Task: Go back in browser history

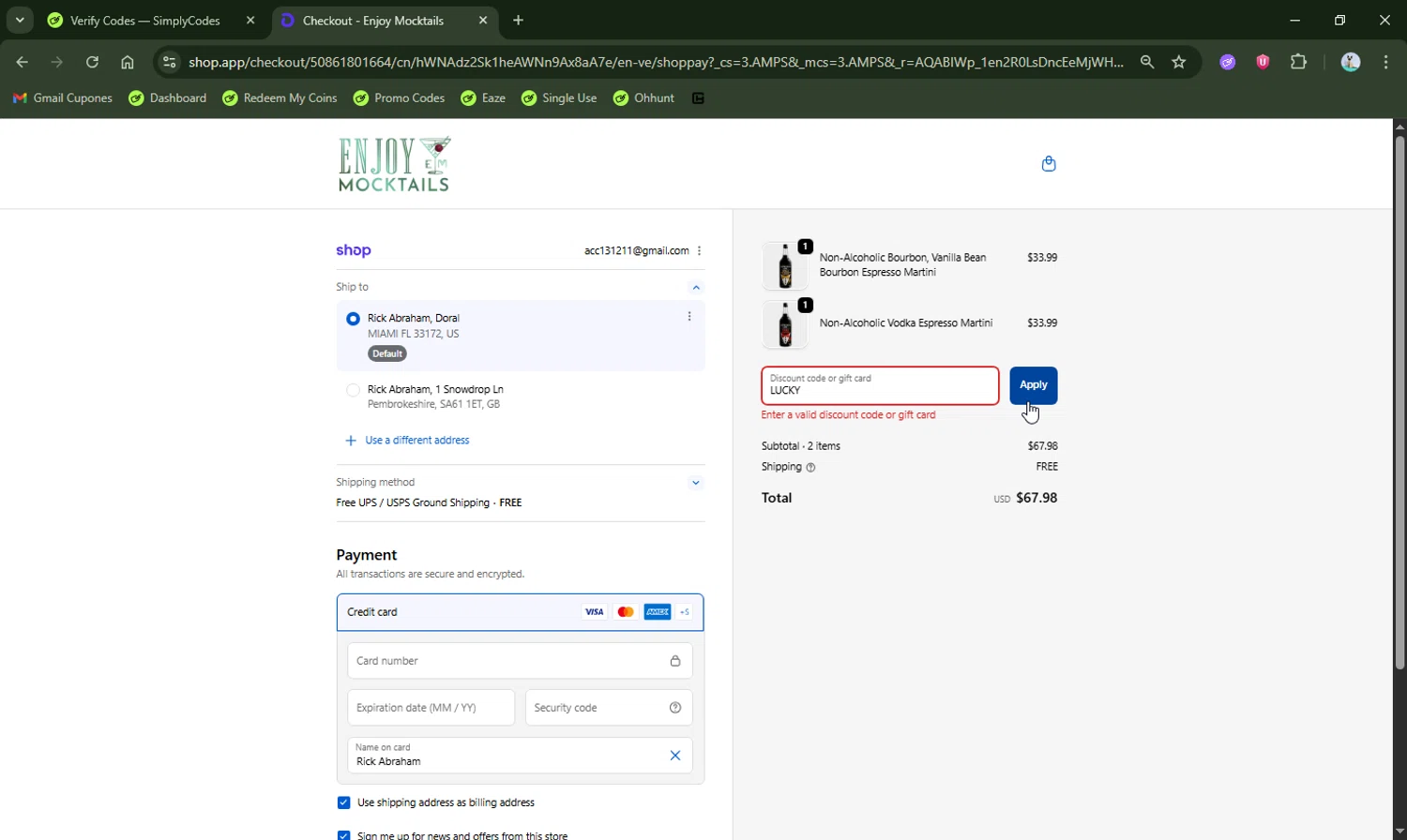Action: click(x=23, y=62)
